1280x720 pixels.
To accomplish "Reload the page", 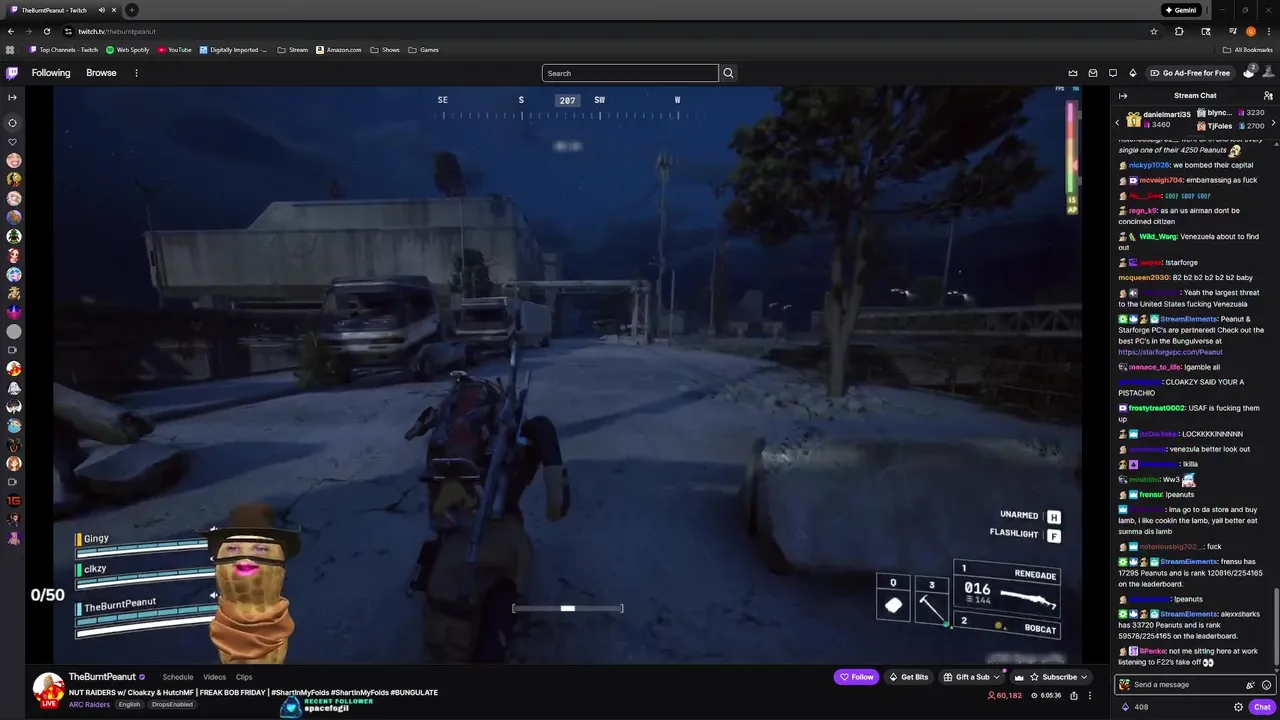I will [x=46, y=31].
